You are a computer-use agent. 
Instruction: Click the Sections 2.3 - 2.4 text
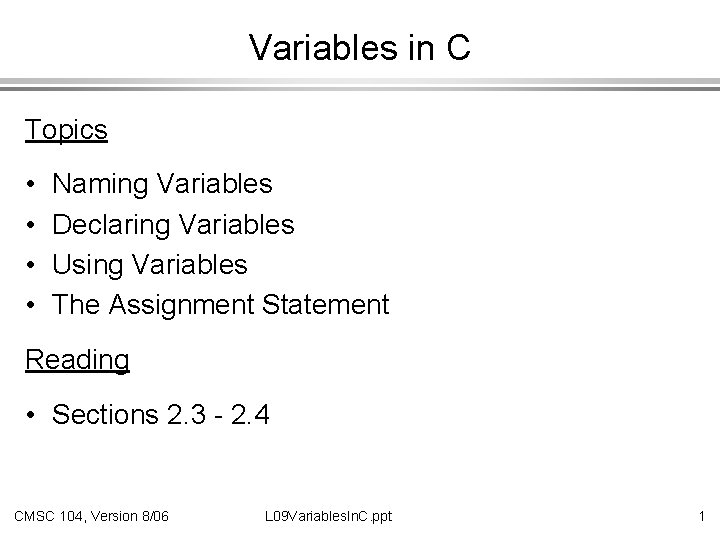pos(160,414)
